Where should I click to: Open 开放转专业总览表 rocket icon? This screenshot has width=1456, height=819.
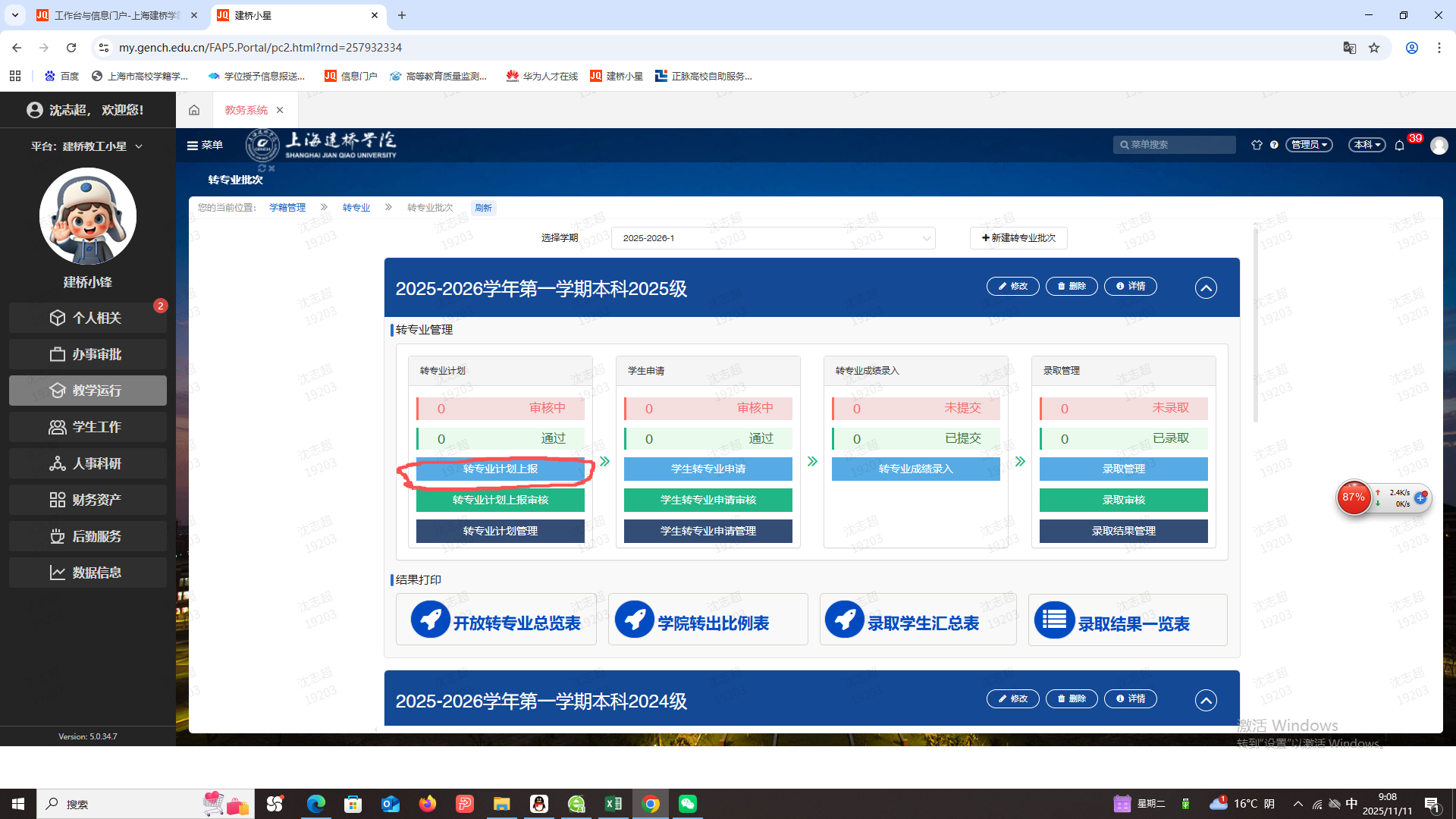tap(430, 619)
